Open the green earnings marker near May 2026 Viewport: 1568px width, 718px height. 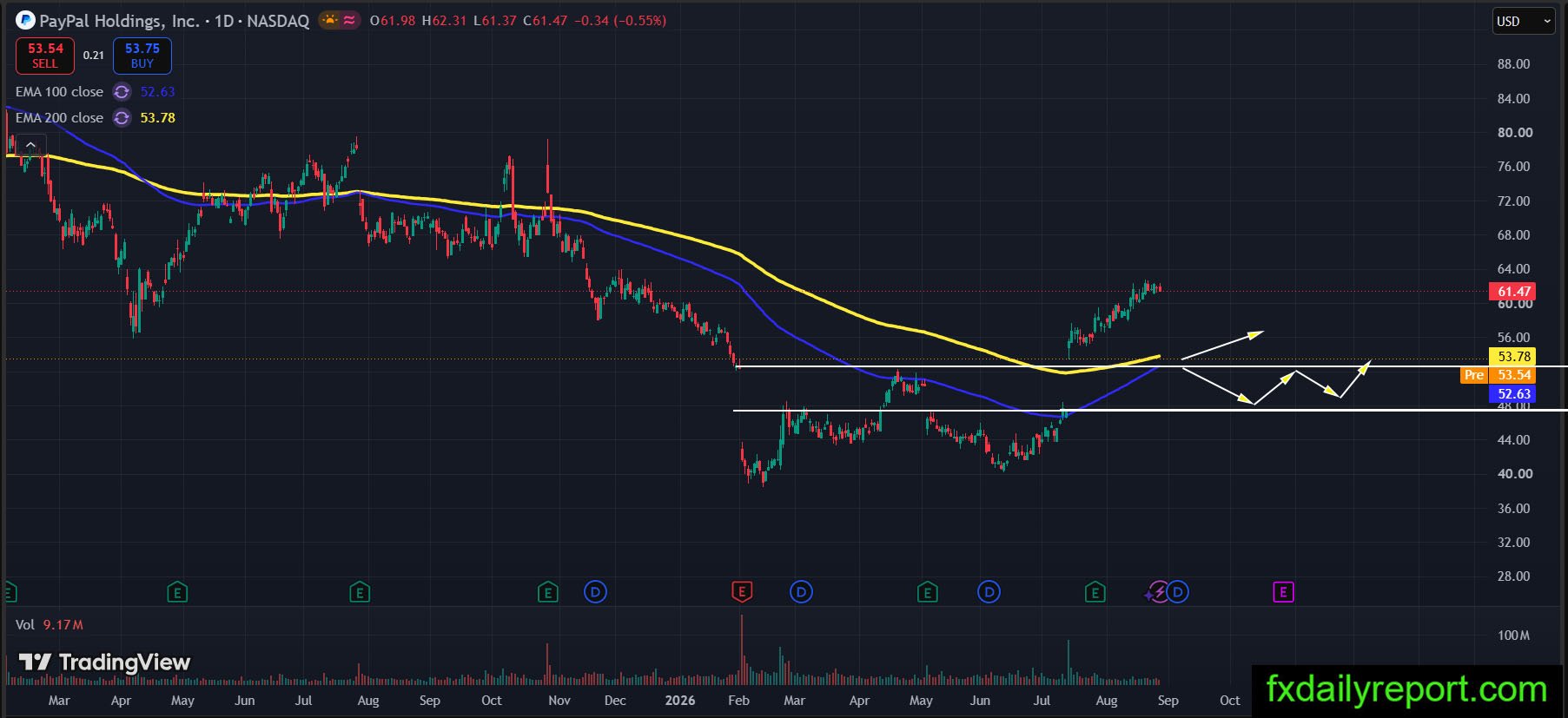pyautogui.click(x=927, y=592)
